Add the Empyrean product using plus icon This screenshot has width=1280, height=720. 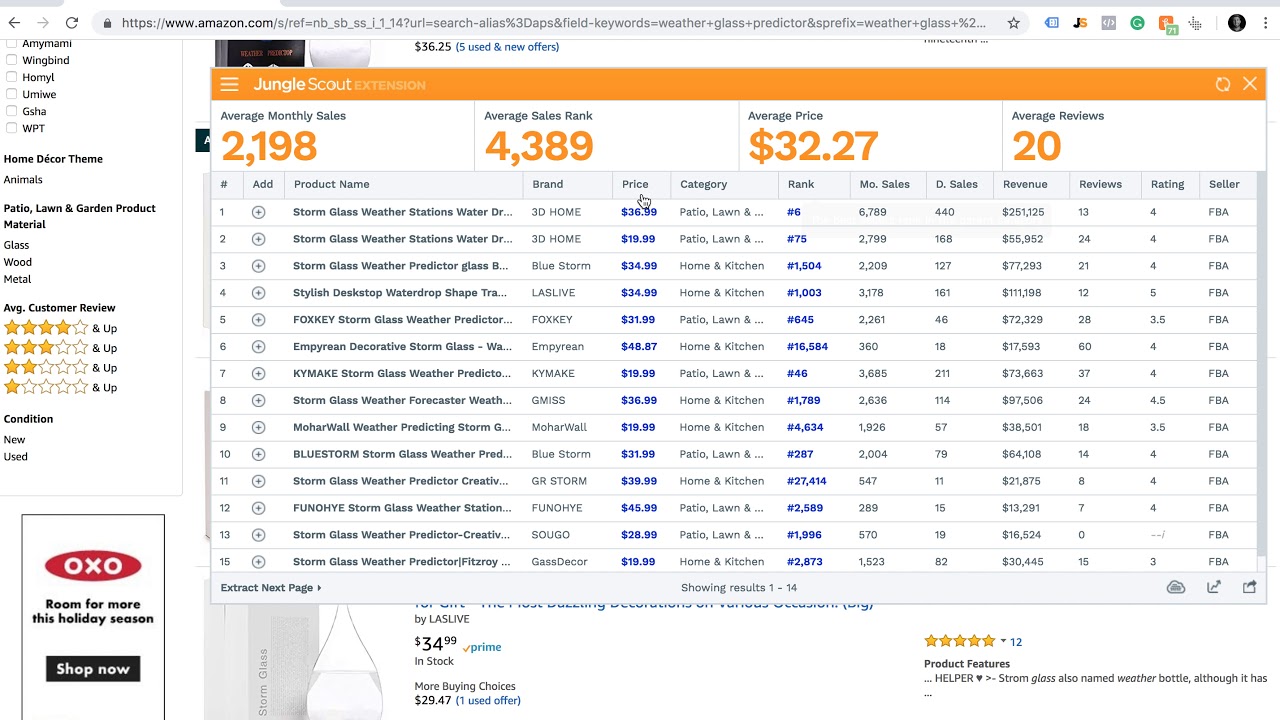[x=258, y=347]
